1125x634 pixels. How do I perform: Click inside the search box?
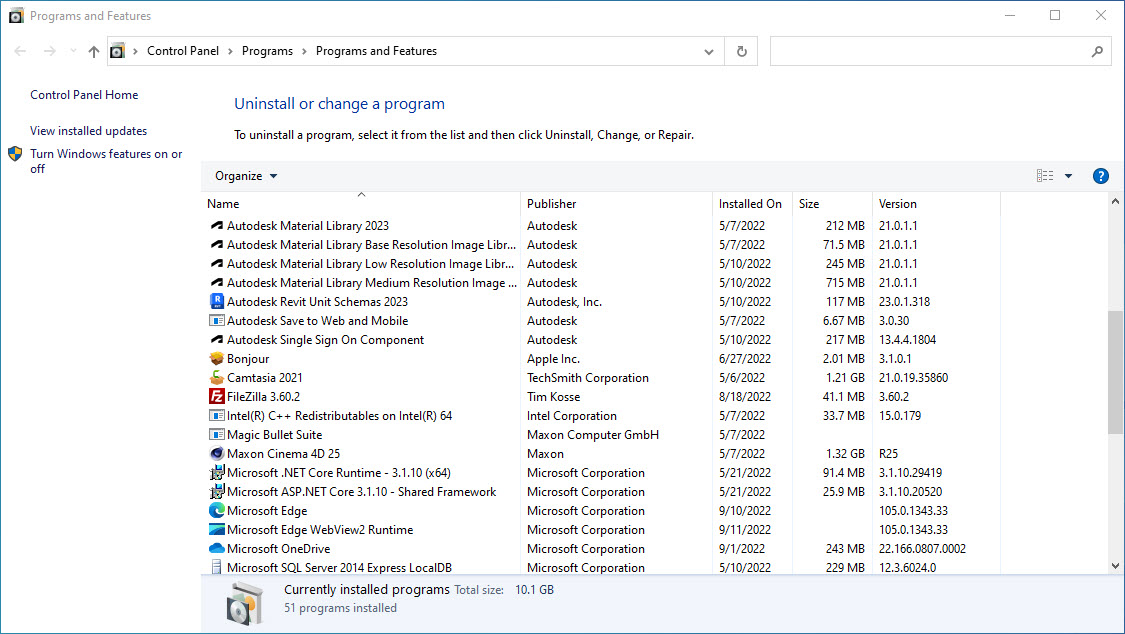pyautogui.click(x=930, y=51)
